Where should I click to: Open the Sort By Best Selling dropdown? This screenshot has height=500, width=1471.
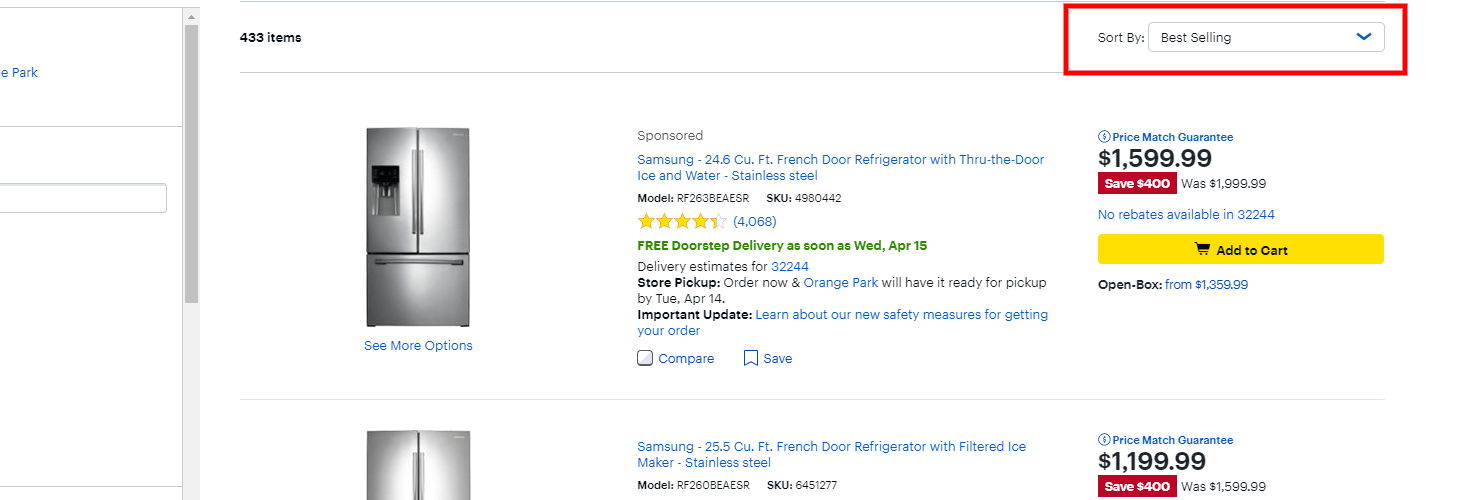[x=1266, y=37]
